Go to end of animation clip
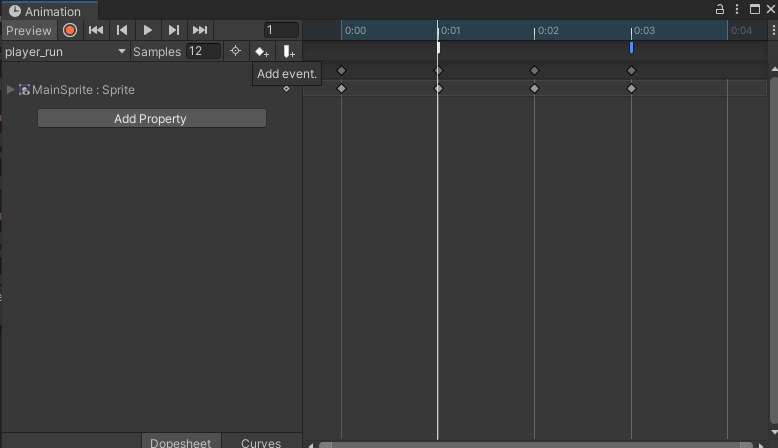 (x=200, y=30)
